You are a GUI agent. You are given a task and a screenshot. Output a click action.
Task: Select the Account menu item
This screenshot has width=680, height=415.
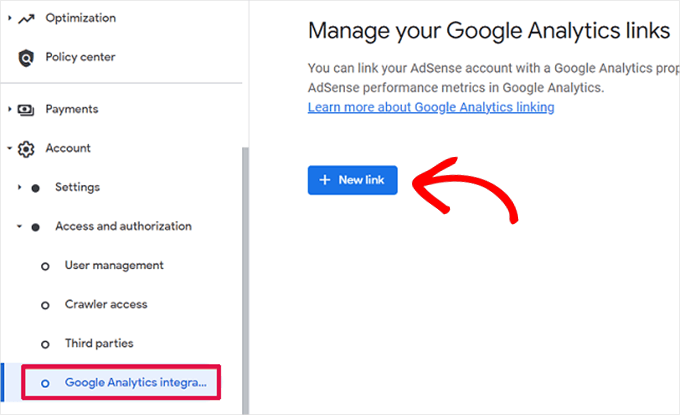[x=68, y=148]
